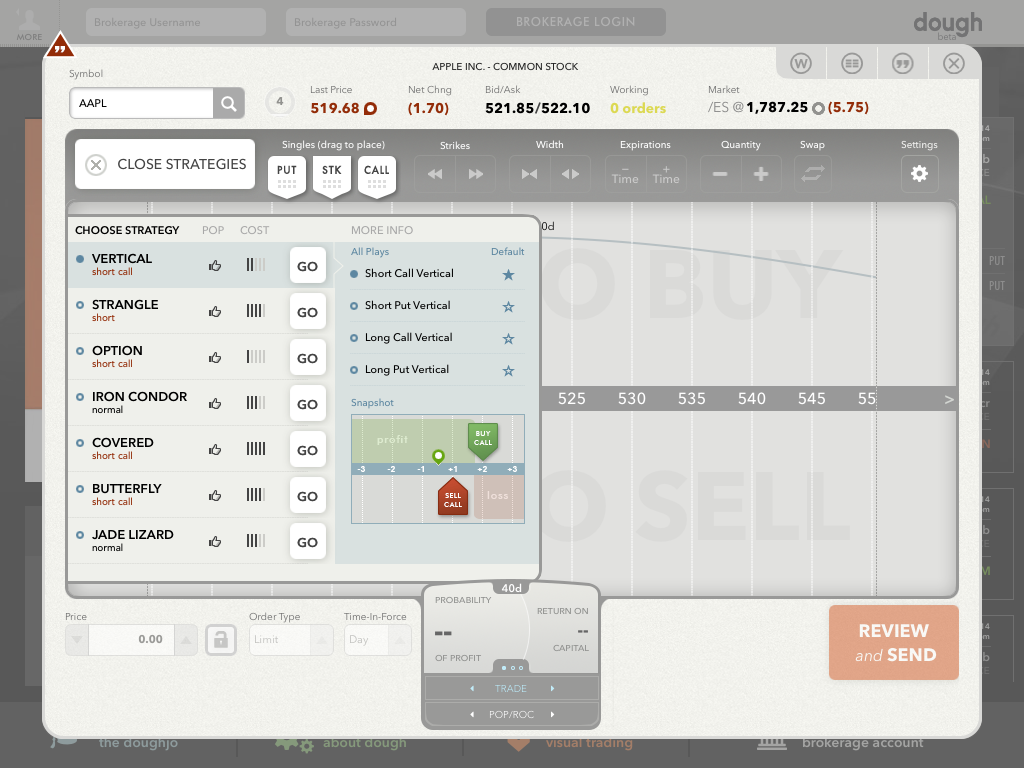This screenshot has height=768, width=1024.
Task: Select the STK single tag
Action: [x=332, y=176]
